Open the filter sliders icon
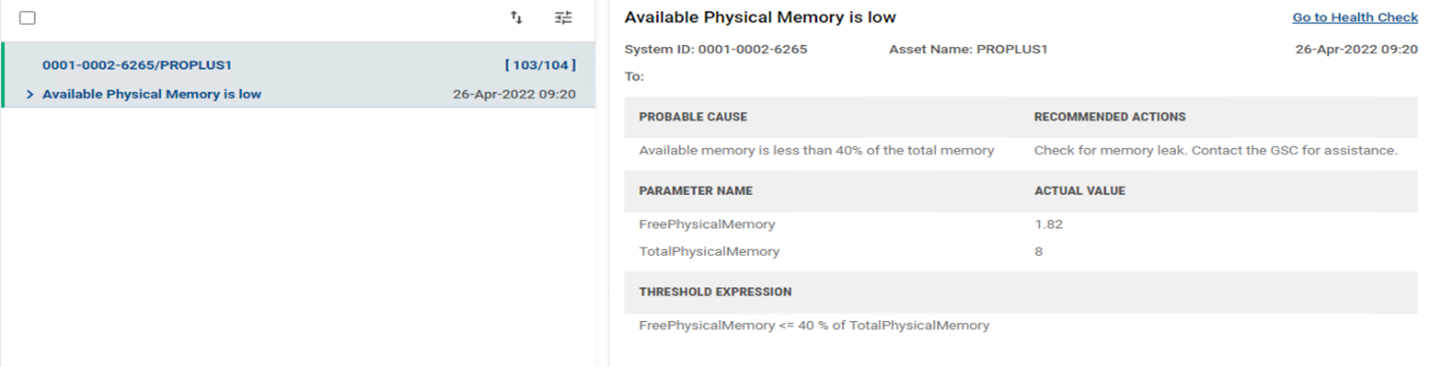This screenshot has height=367, width=1430. [x=563, y=18]
